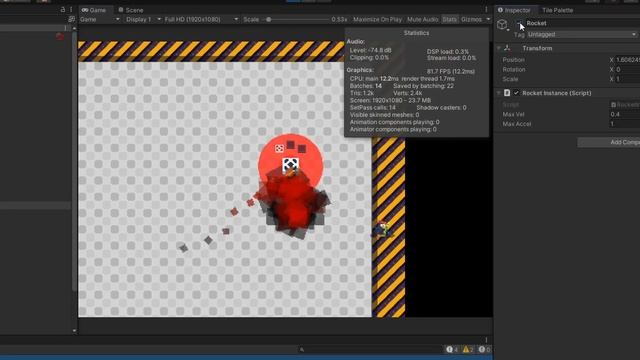
Task: Collapse the Rocket Instance (Script) foldout
Action: point(499,93)
